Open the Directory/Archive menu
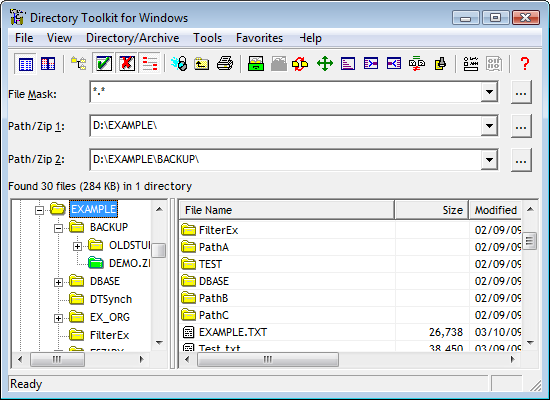The image size is (550, 400). pos(133,38)
